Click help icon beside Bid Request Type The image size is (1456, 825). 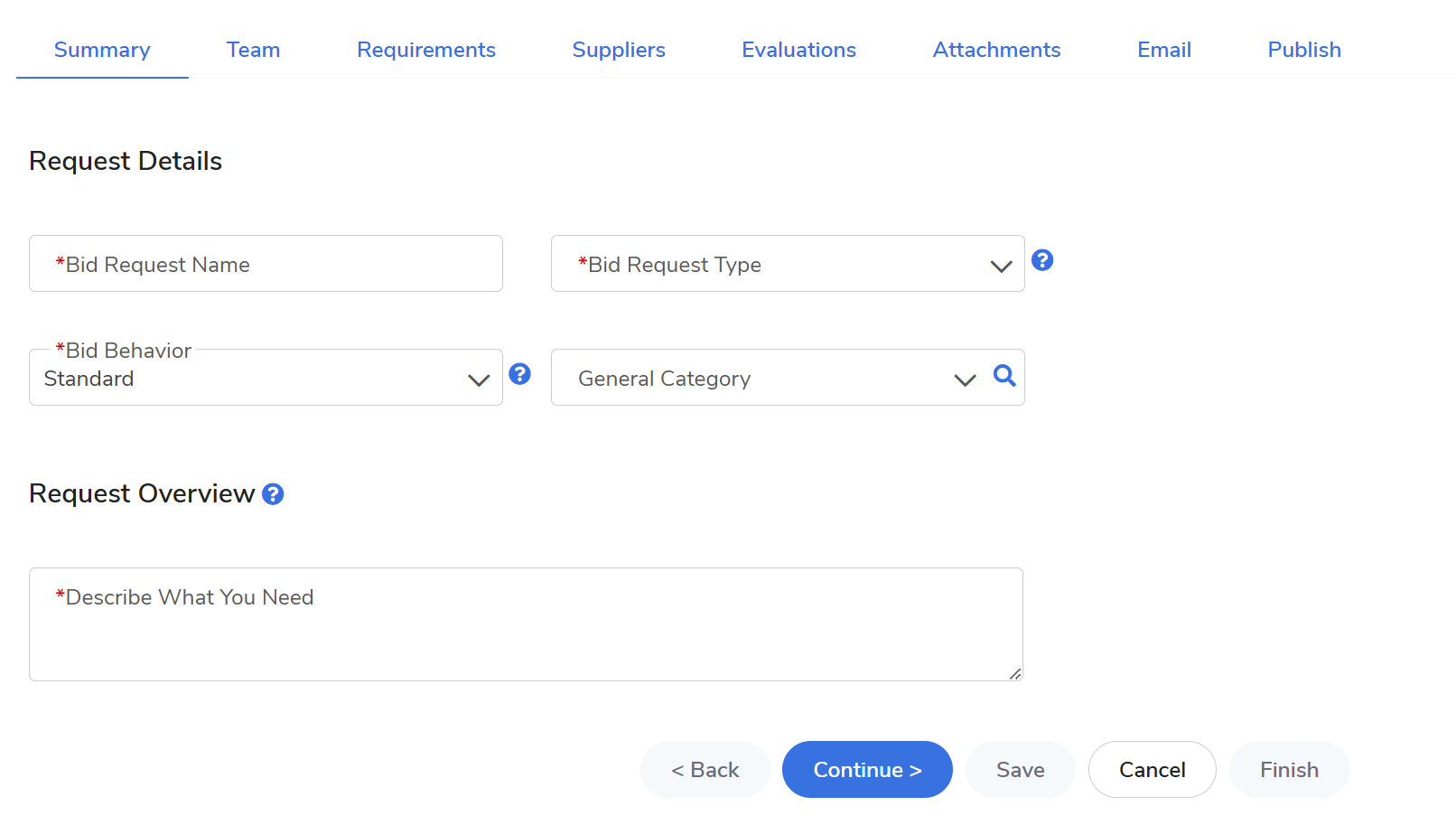tap(1042, 260)
